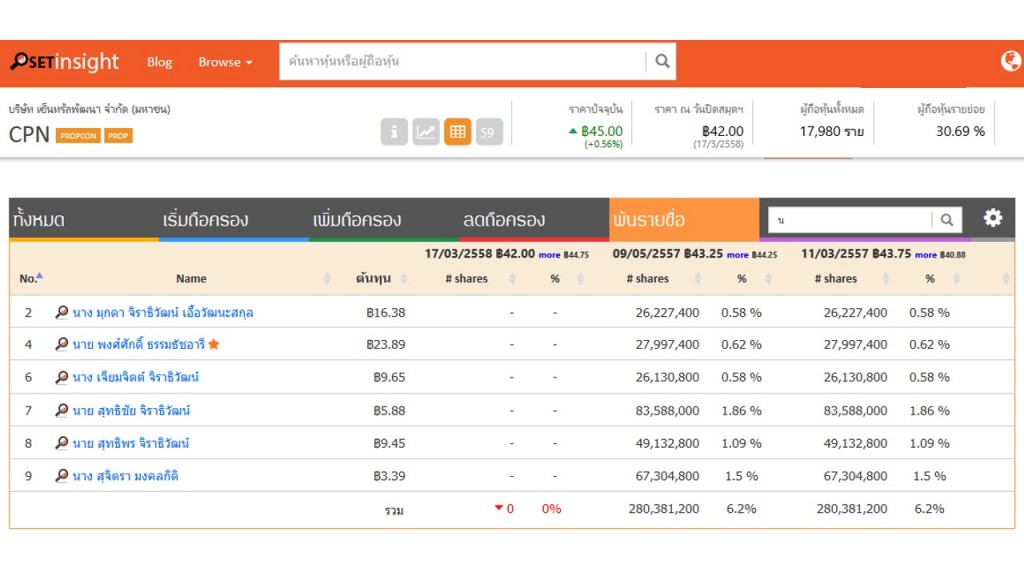
Task: Click the red down-arrow change 0 total
Action: pyautogui.click(x=504, y=509)
